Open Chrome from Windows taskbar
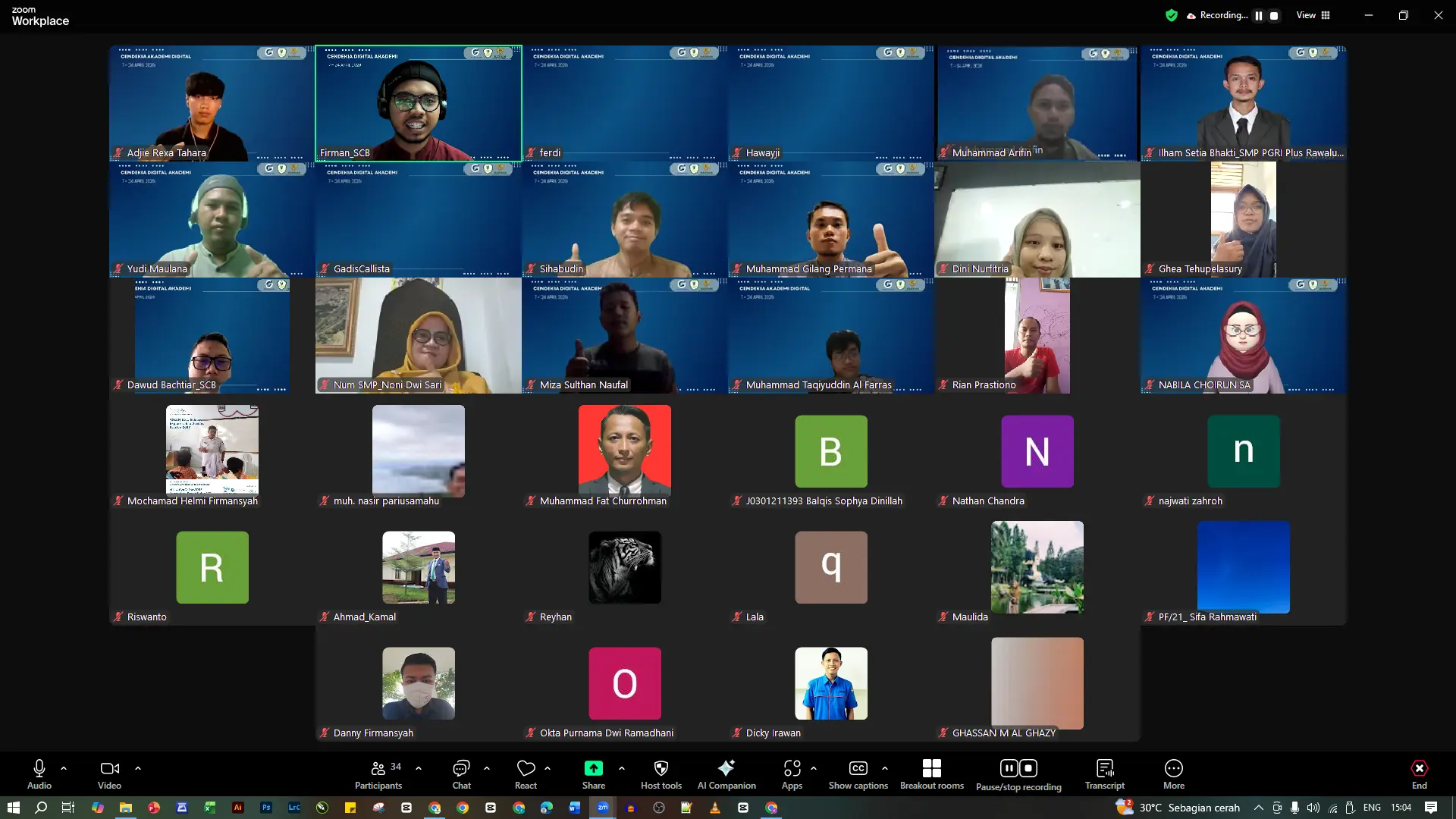This screenshot has width=1456, height=819. pos(463,808)
